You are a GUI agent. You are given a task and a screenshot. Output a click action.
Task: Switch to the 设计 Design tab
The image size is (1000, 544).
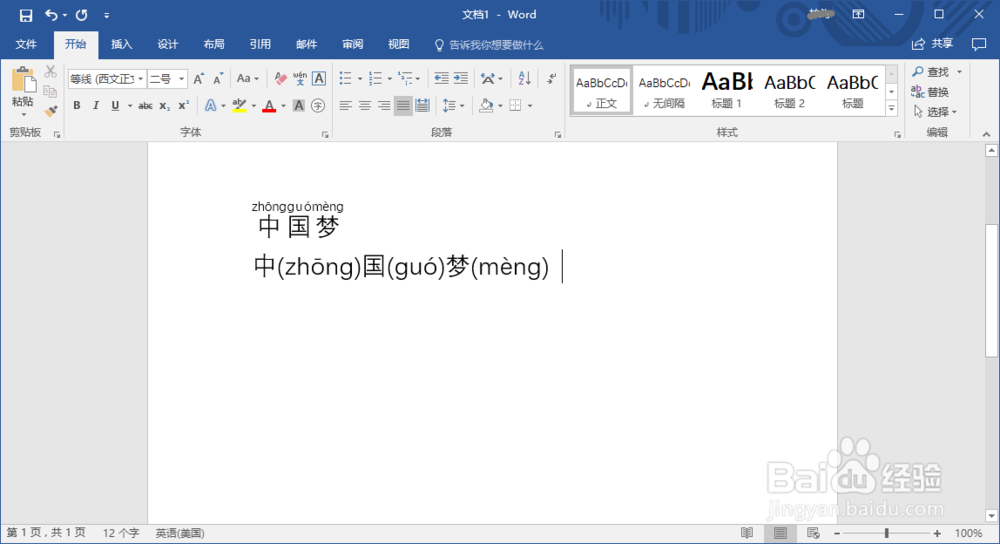point(168,44)
